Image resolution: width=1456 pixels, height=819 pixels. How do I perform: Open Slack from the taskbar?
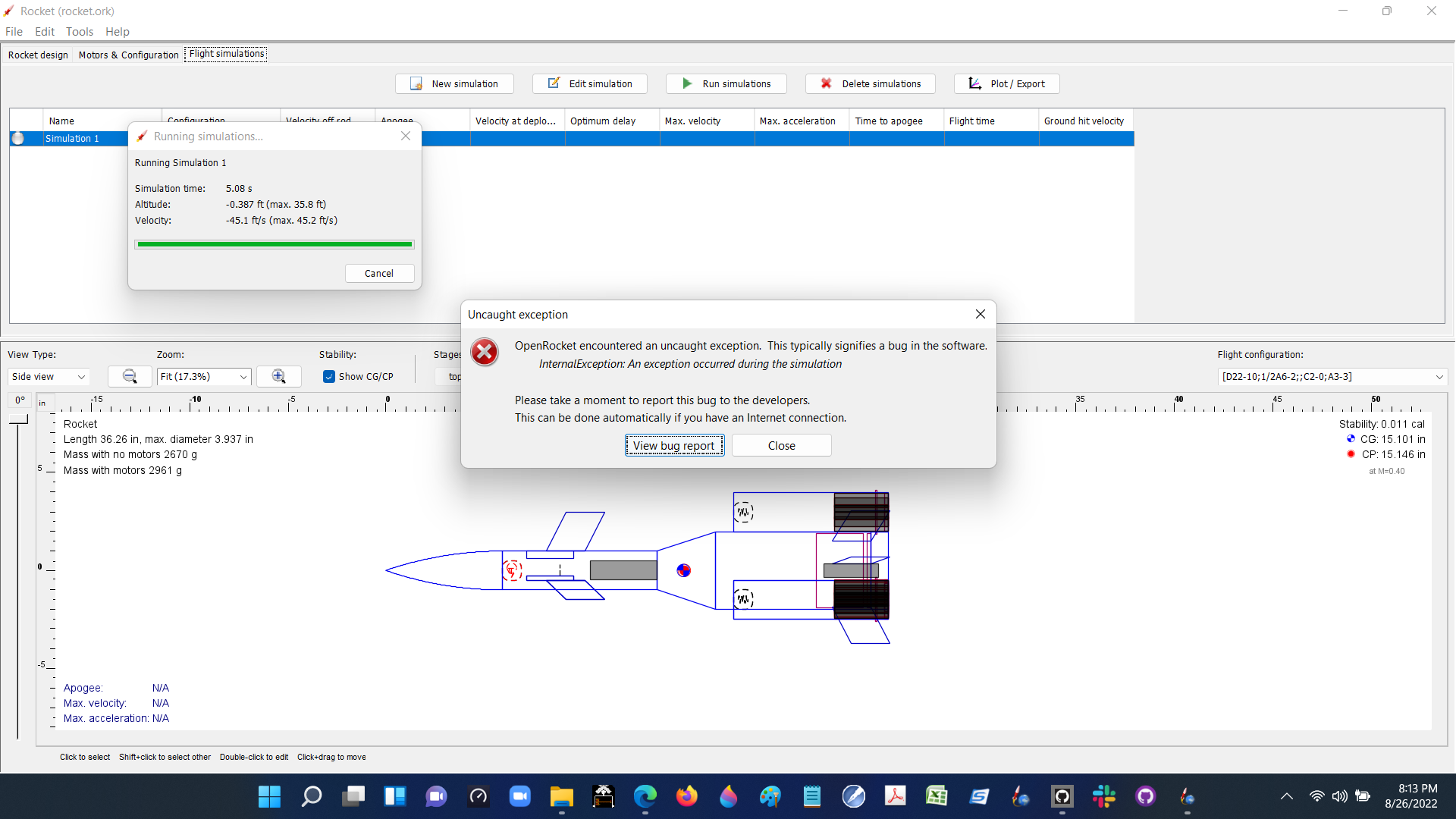coord(1104,796)
